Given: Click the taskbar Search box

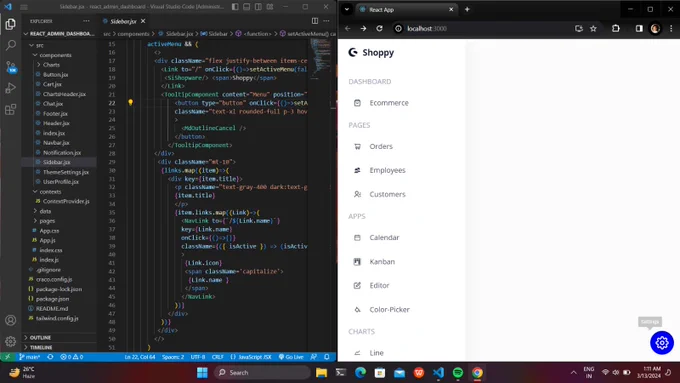Looking at the screenshot, I should coord(262,373).
